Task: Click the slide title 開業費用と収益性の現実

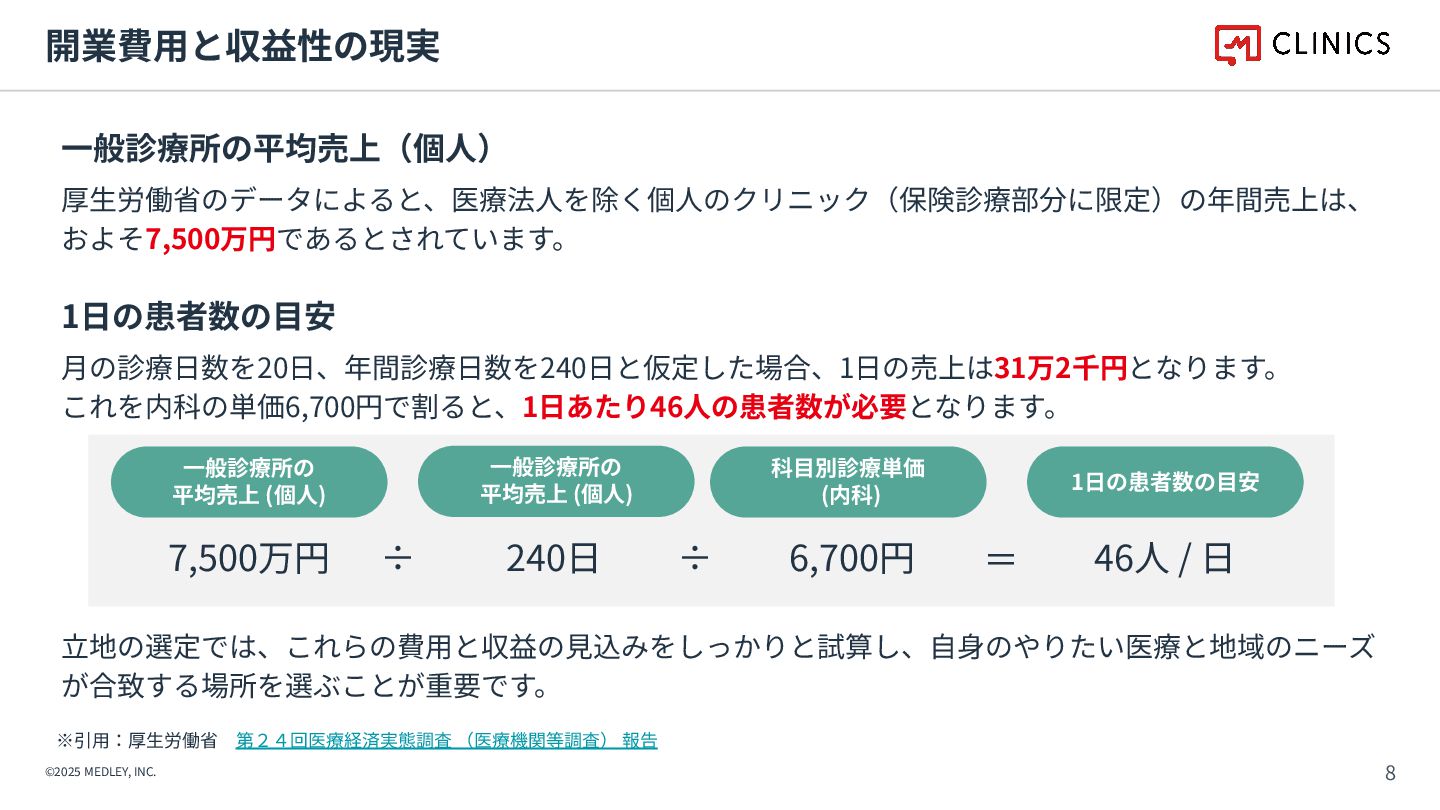Action: coord(243,46)
